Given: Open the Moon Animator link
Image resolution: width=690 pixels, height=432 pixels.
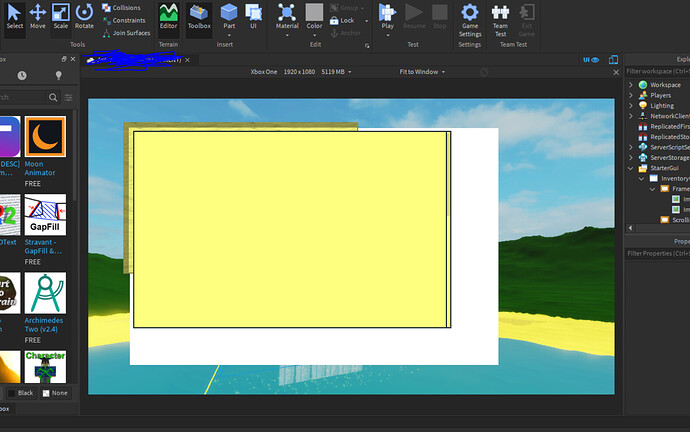Looking at the screenshot, I should click(x=40, y=168).
